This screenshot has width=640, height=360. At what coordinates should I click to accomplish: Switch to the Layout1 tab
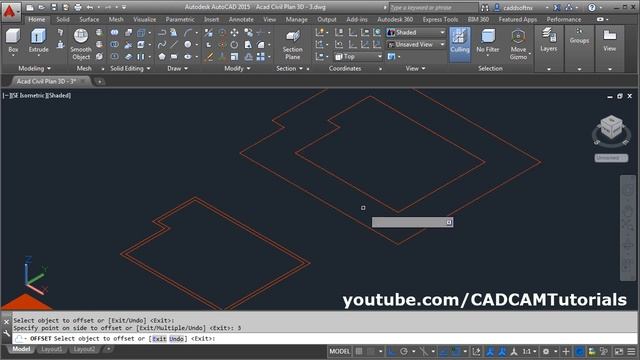click(52, 349)
